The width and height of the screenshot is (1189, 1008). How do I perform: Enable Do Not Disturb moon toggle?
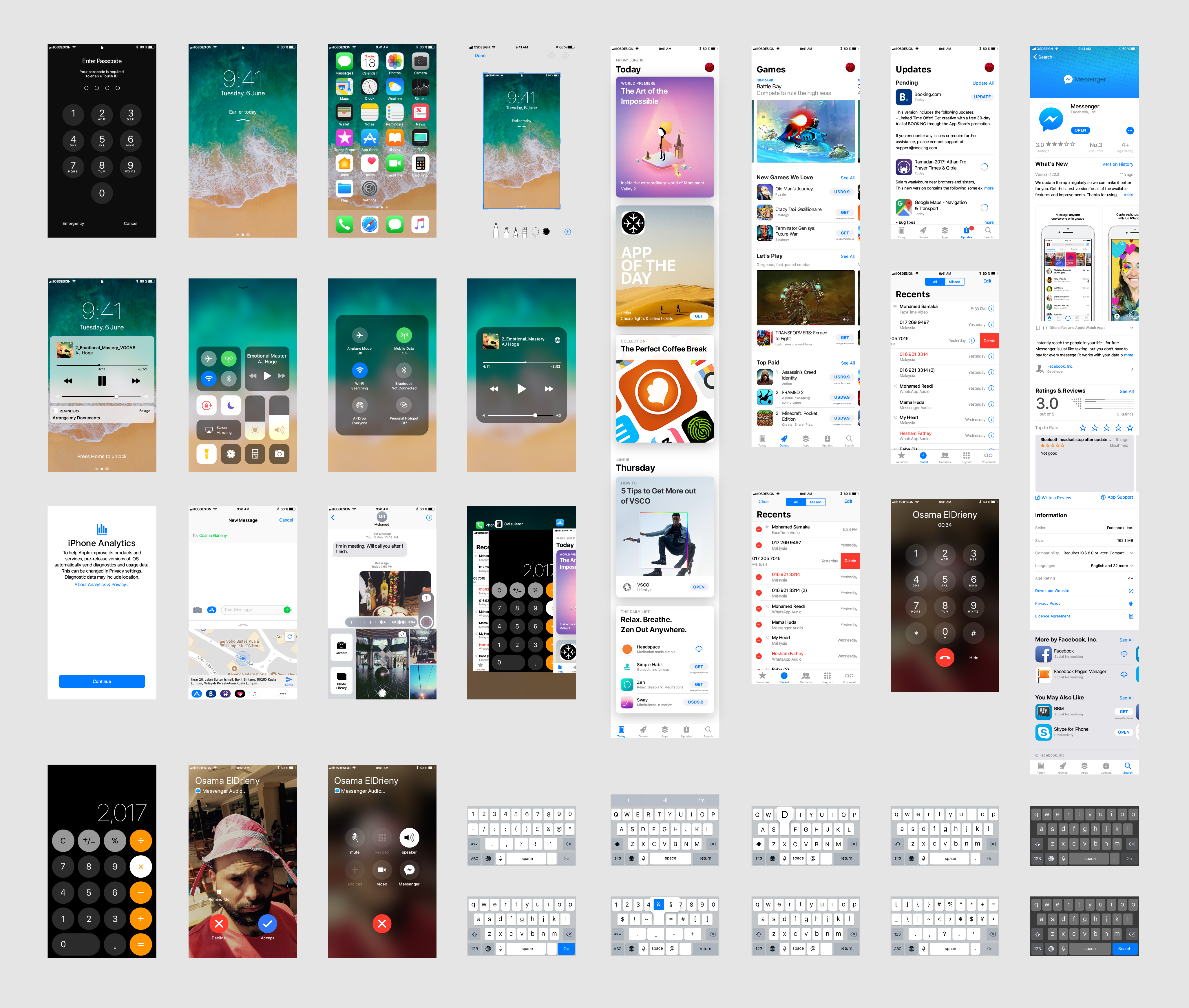[231, 405]
